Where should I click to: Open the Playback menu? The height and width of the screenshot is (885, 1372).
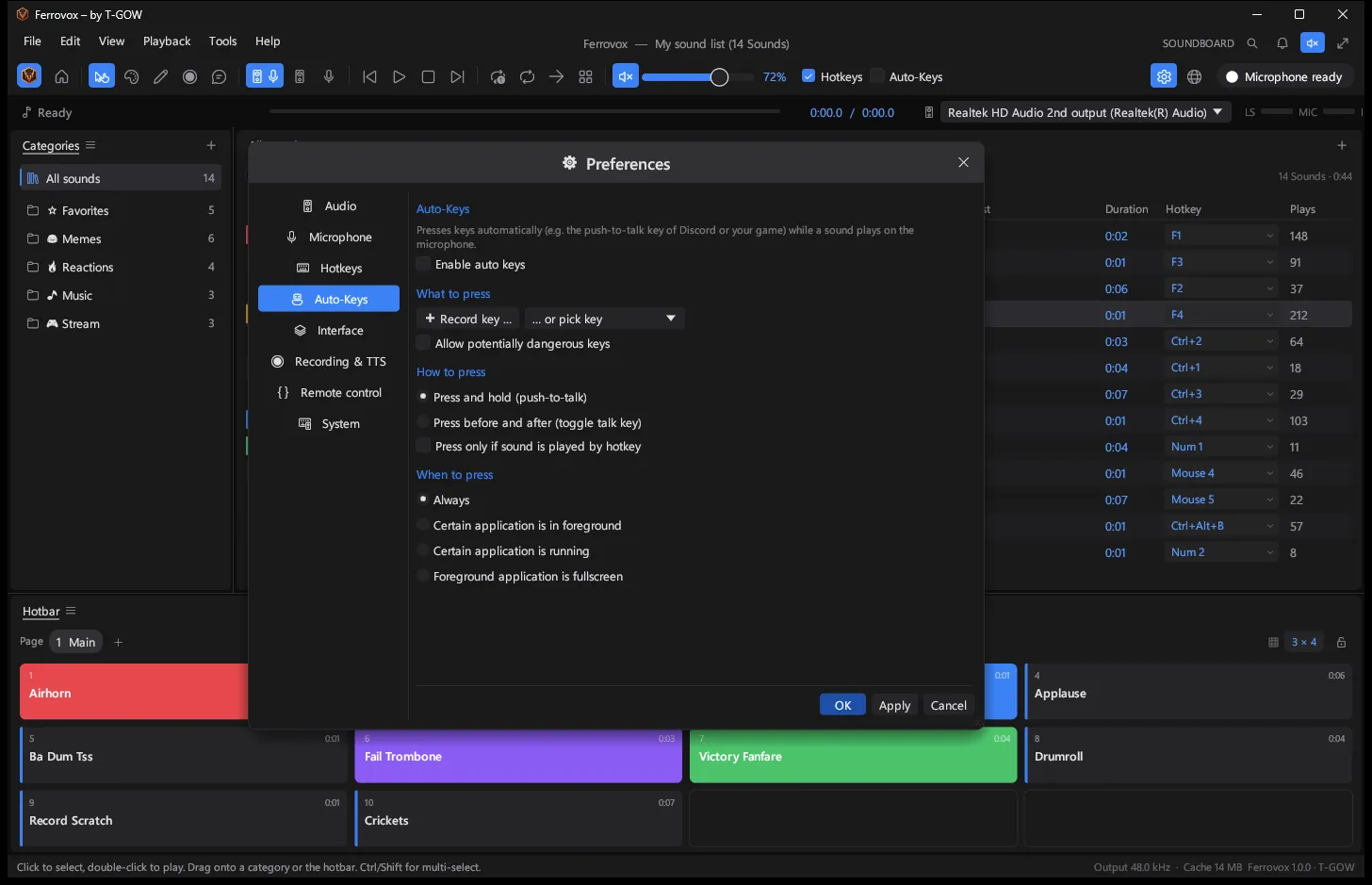click(167, 41)
